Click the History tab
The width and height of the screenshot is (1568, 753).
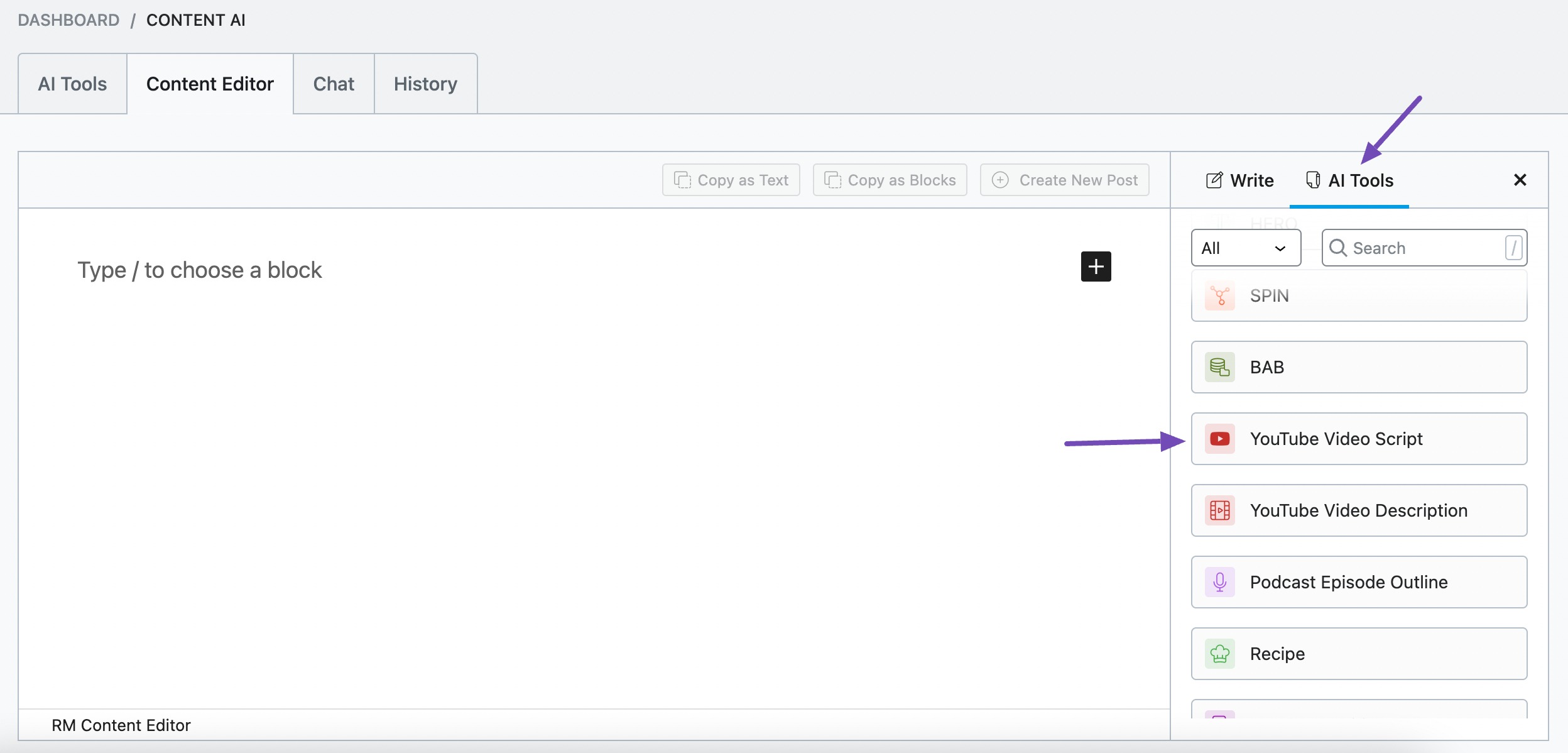tap(425, 83)
